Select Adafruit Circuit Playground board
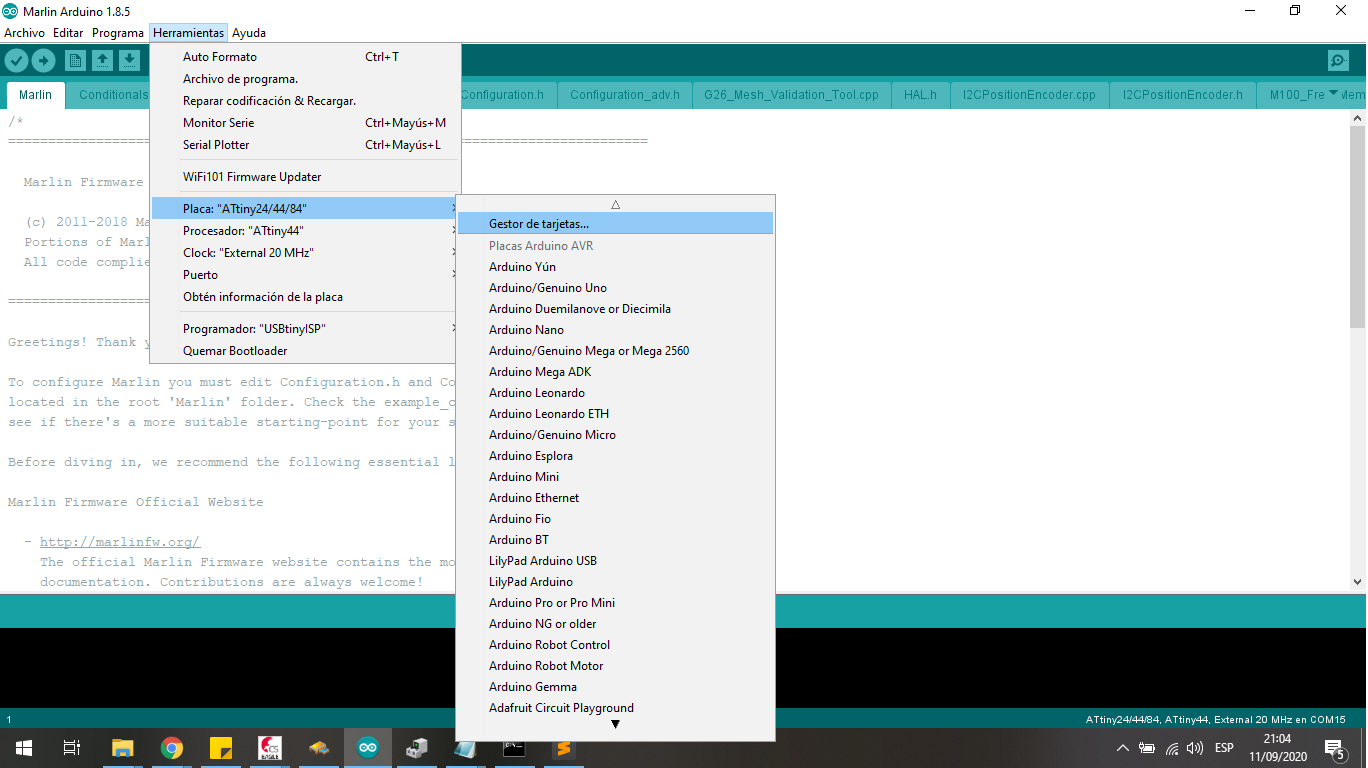Screen dimensions: 1368x768 point(615,708)
